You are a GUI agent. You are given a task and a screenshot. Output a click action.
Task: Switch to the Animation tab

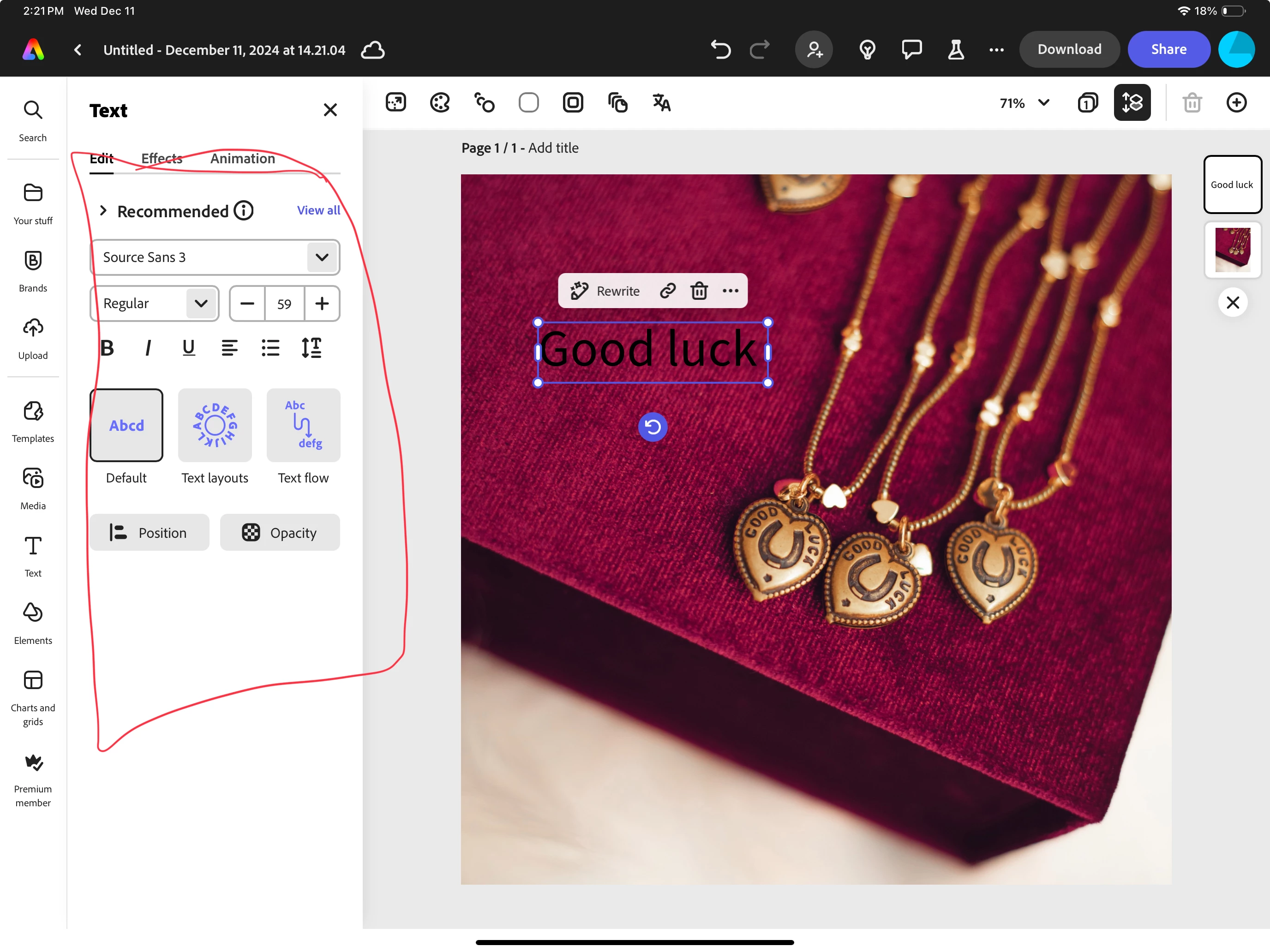[242, 158]
